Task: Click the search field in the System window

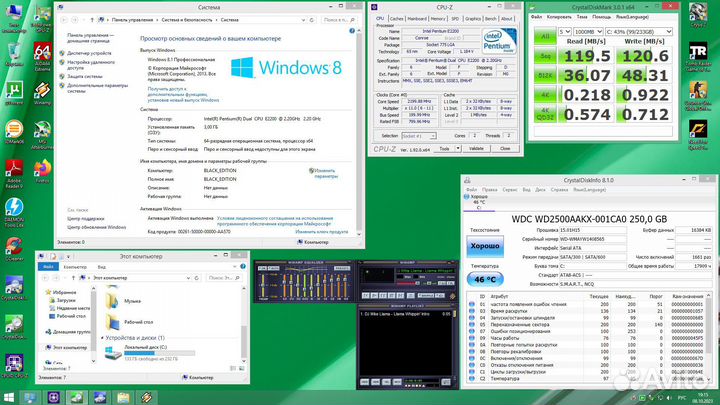Action: [339, 20]
